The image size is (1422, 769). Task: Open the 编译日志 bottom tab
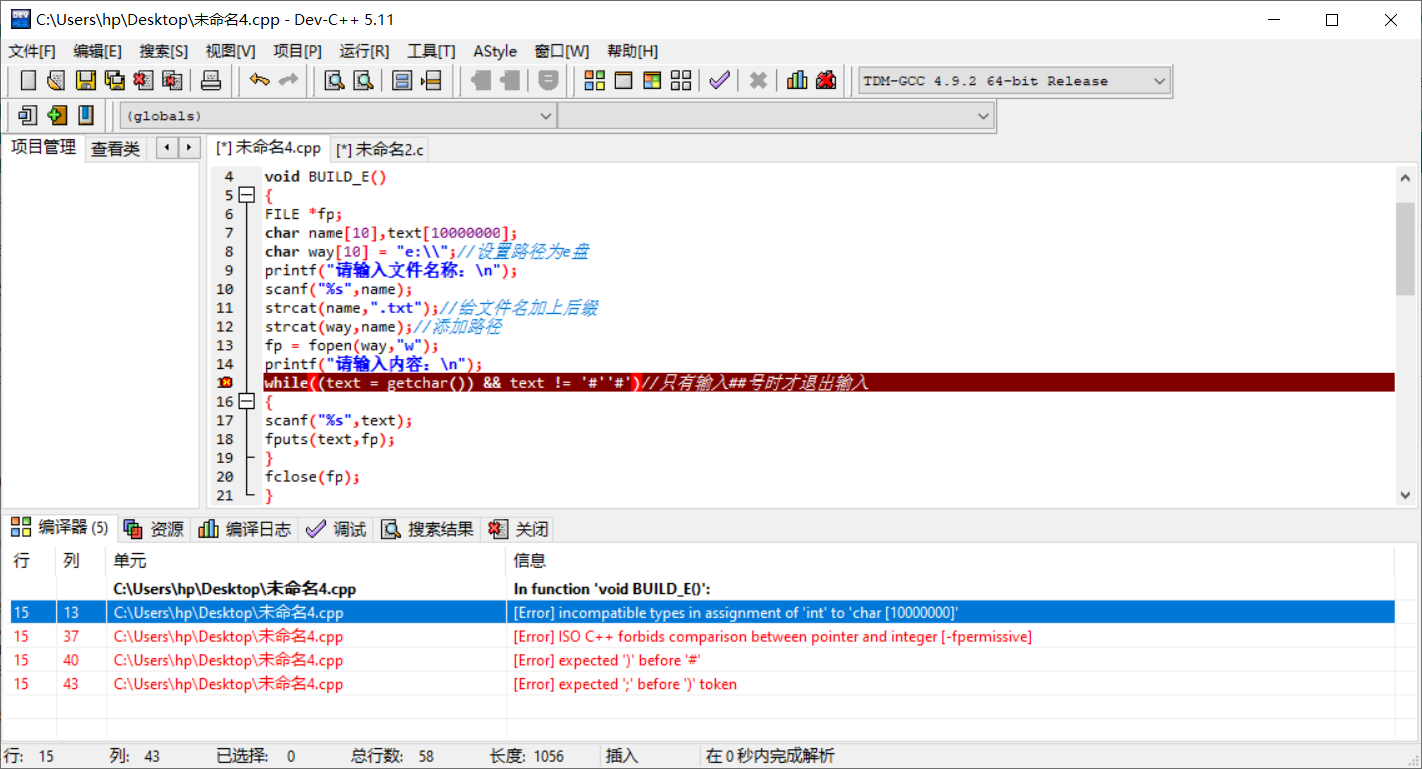tap(246, 530)
